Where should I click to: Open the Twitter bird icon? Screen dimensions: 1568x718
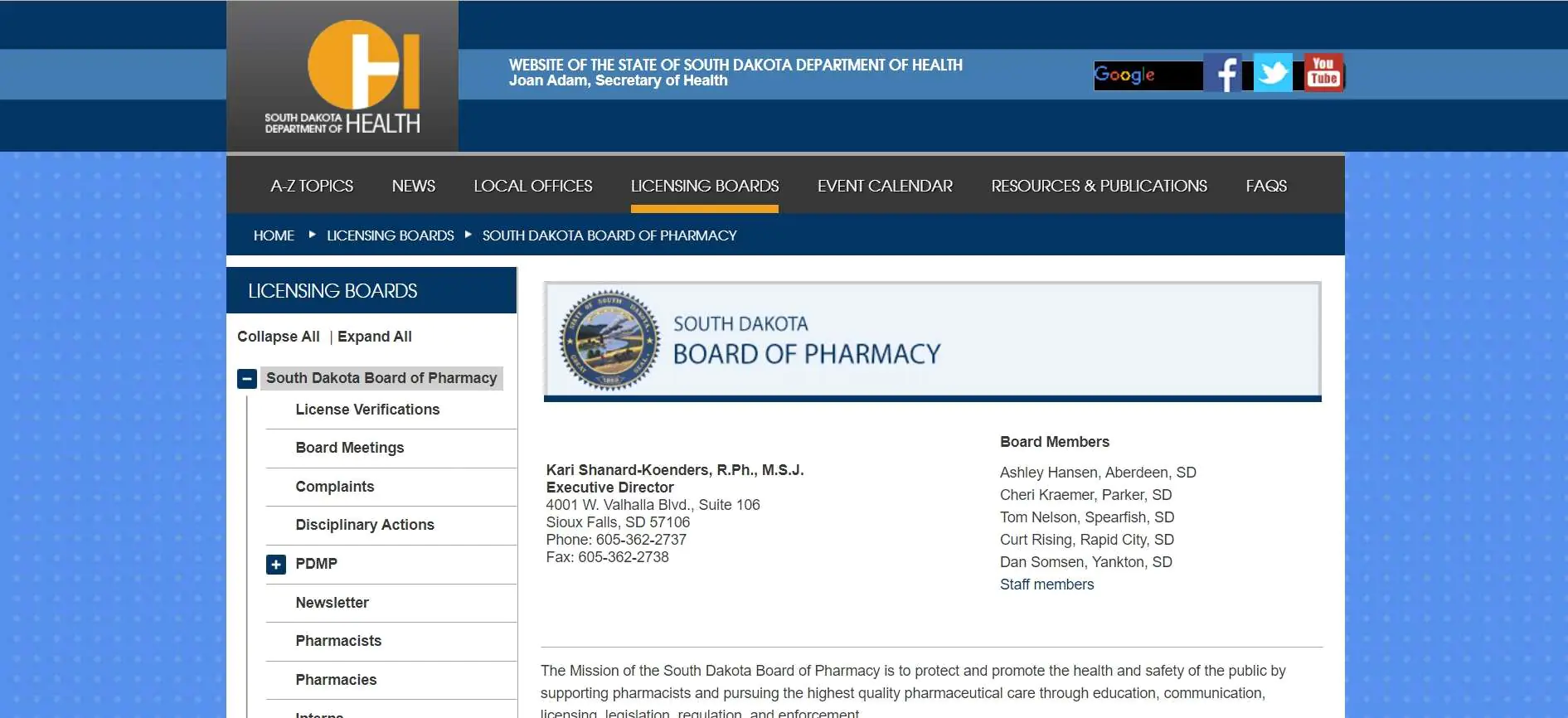click(1273, 73)
